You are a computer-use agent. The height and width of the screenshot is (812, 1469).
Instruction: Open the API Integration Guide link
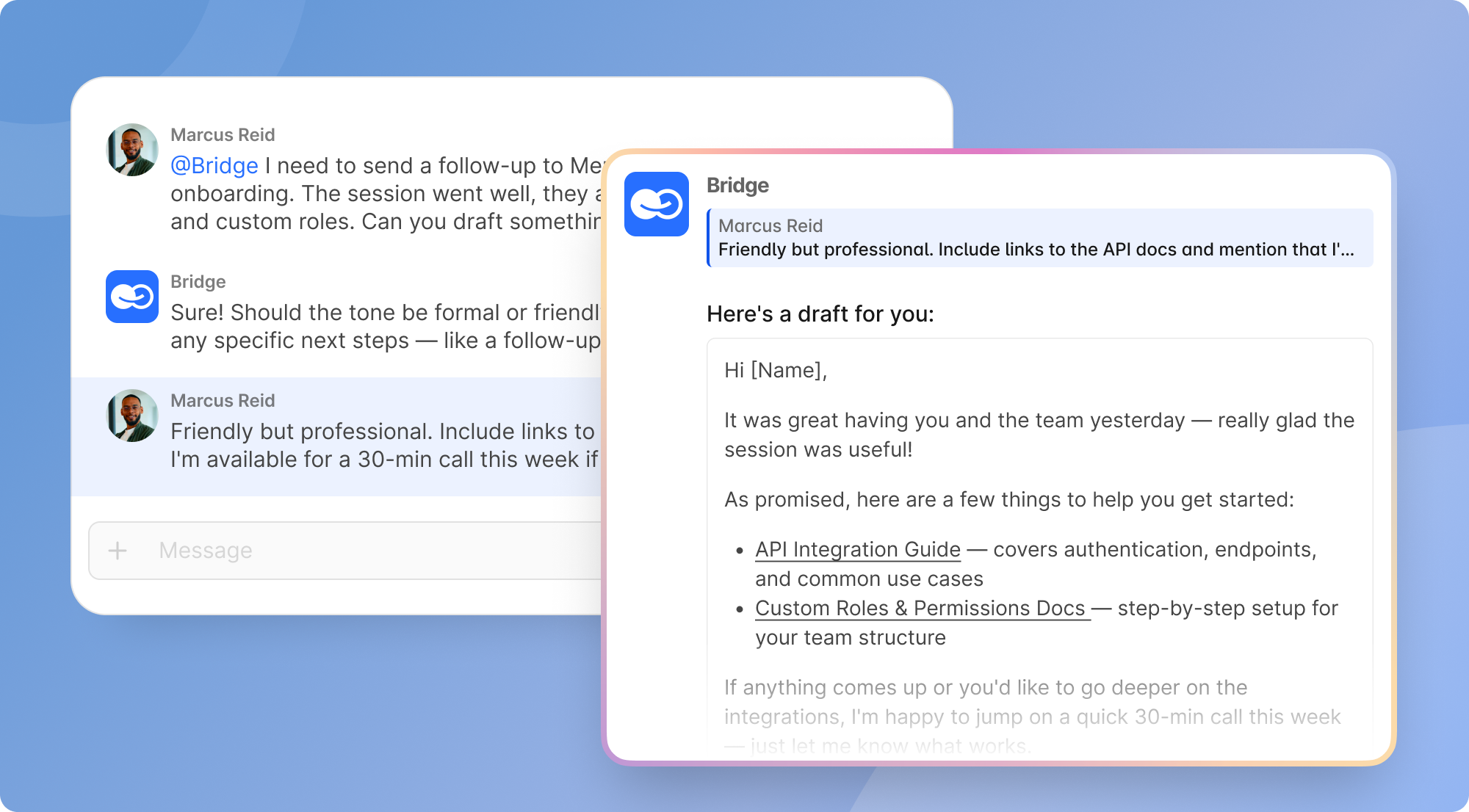click(857, 549)
